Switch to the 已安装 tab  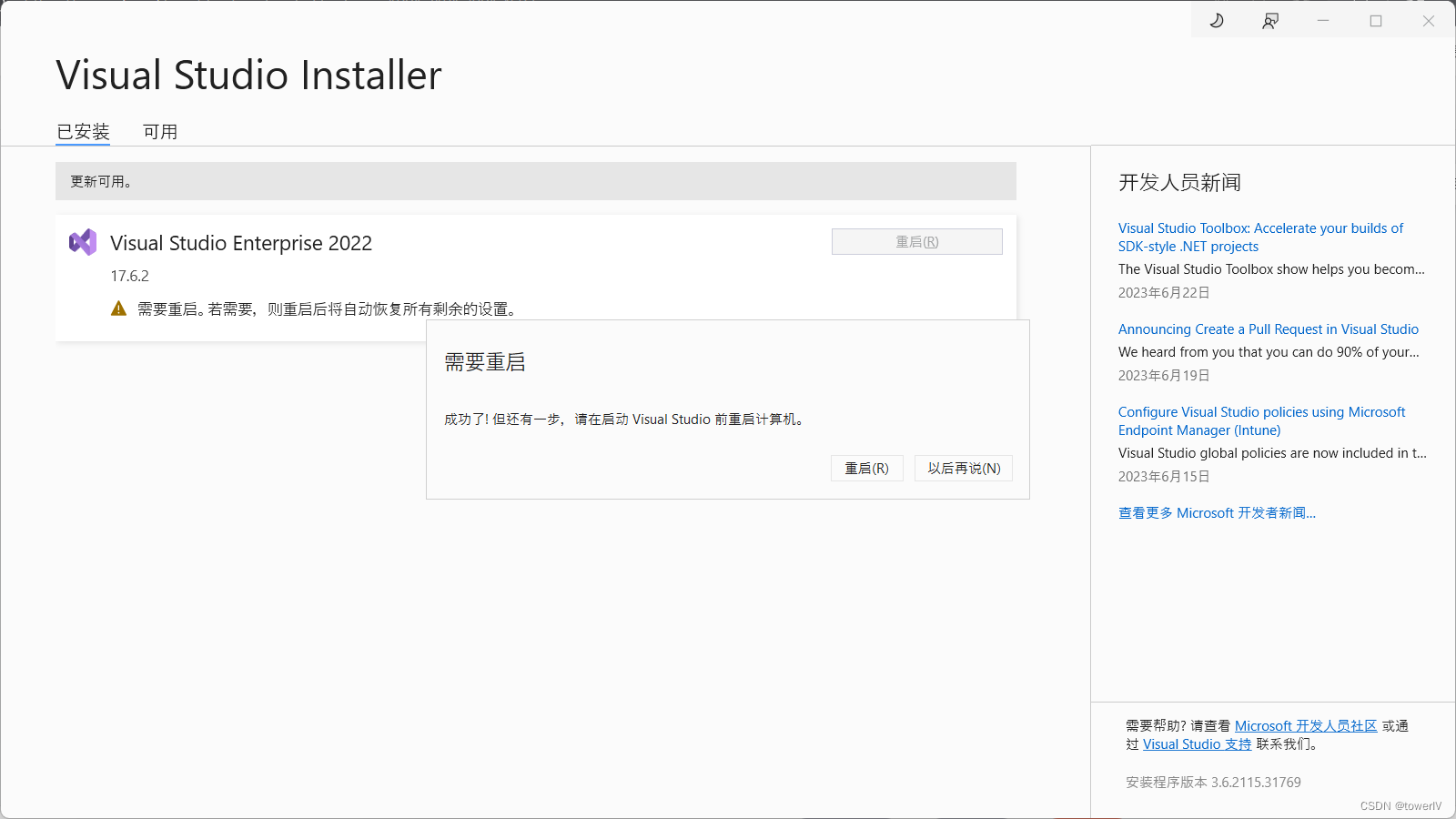pos(83,132)
